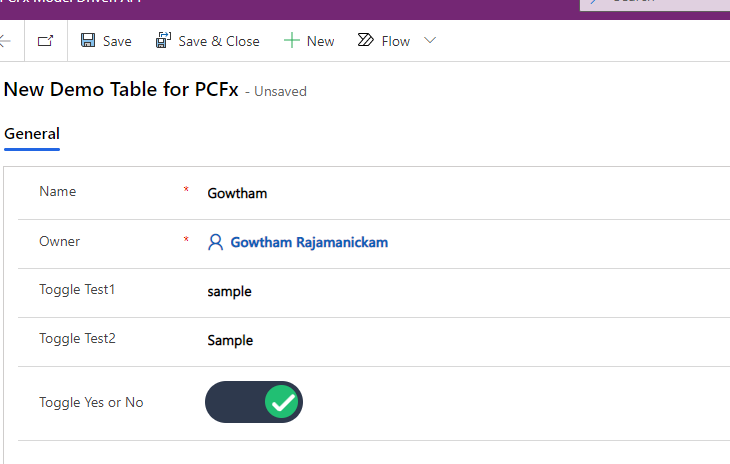Viewport: 730px width, 464px height.
Task: Click the Name field containing Gowtham
Action: pyautogui.click(x=237, y=193)
